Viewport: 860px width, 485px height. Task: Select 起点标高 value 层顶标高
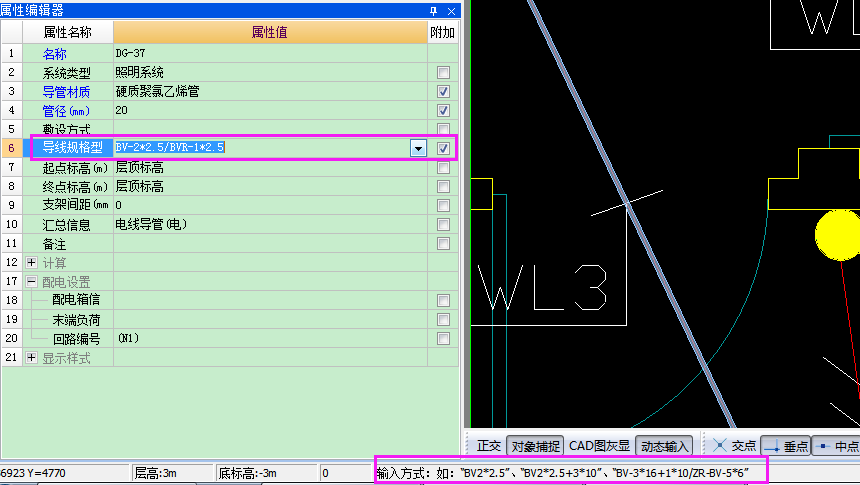pos(139,167)
